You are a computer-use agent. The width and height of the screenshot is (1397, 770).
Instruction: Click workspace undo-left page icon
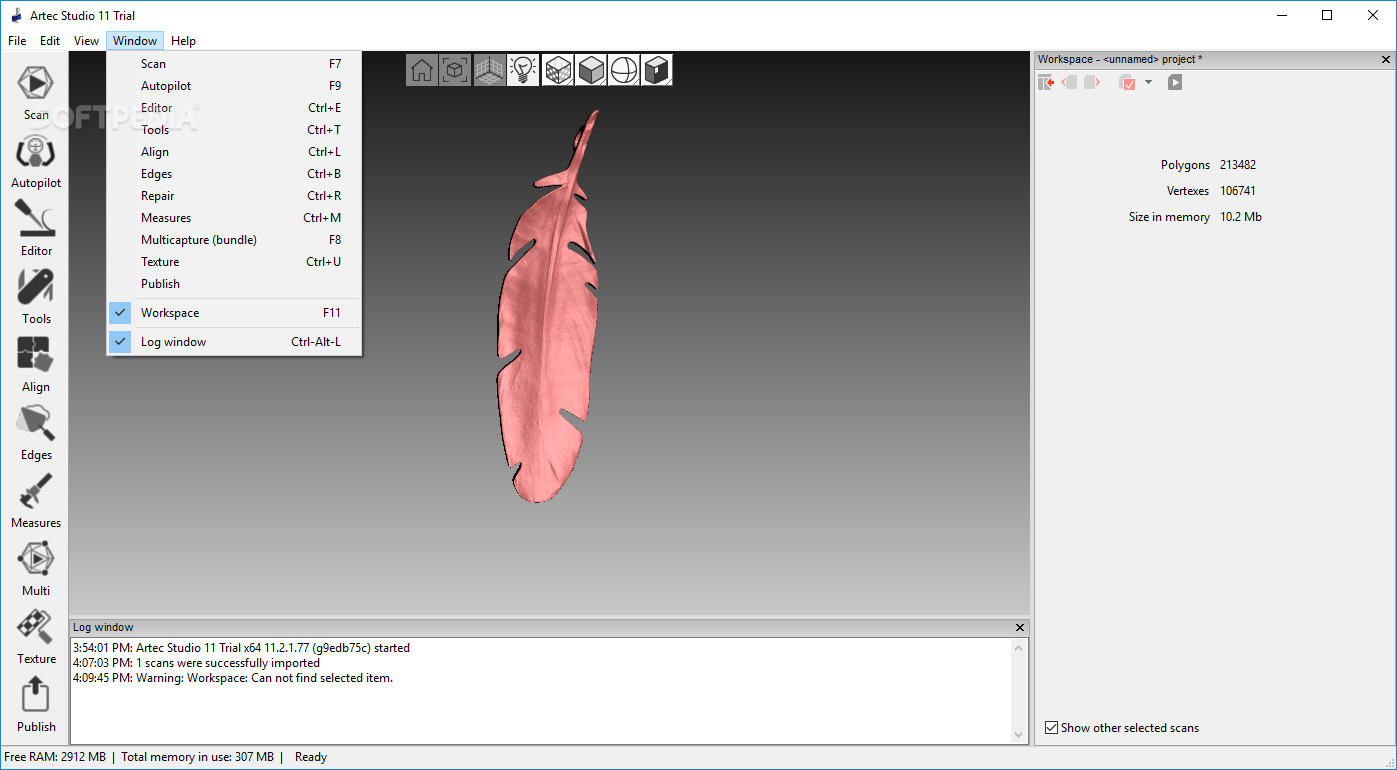point(1069,82)
